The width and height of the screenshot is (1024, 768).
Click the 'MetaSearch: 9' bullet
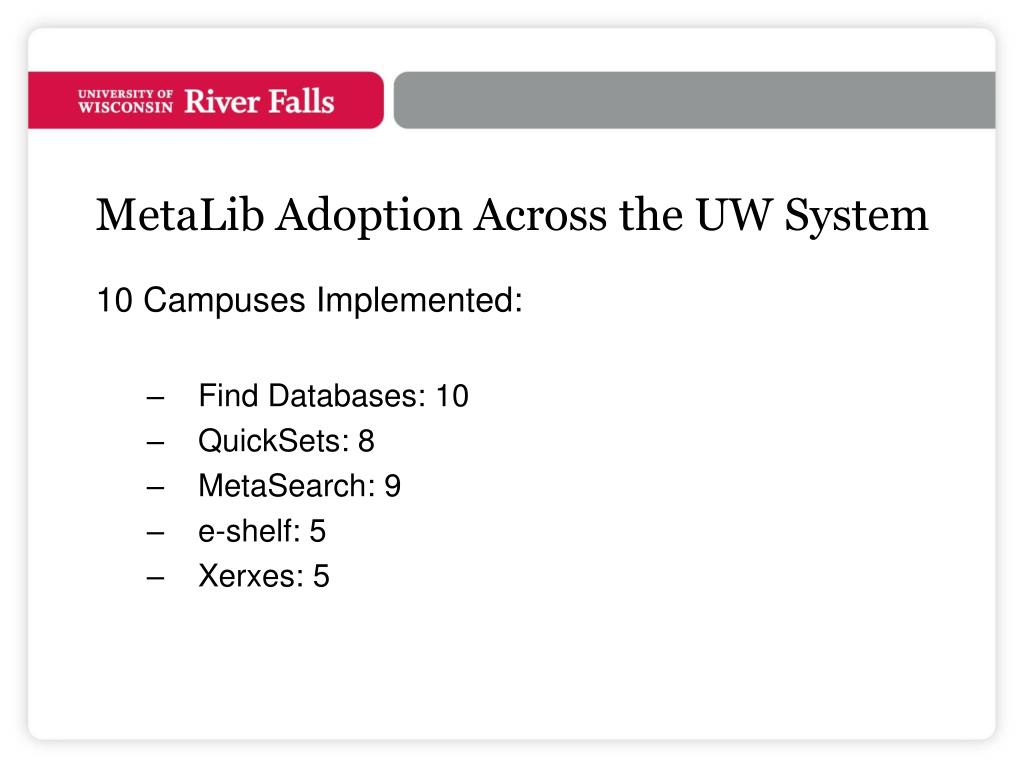(300, 486)
